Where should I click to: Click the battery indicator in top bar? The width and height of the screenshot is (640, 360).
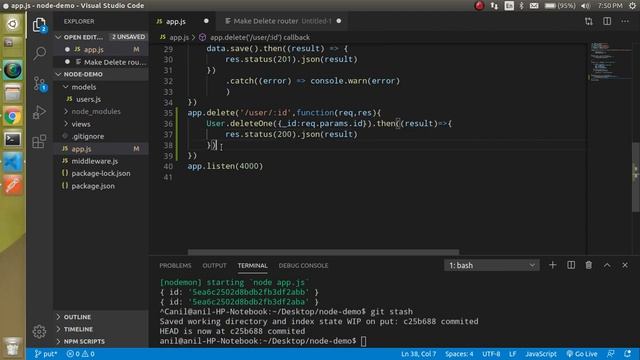coord(560,6)
